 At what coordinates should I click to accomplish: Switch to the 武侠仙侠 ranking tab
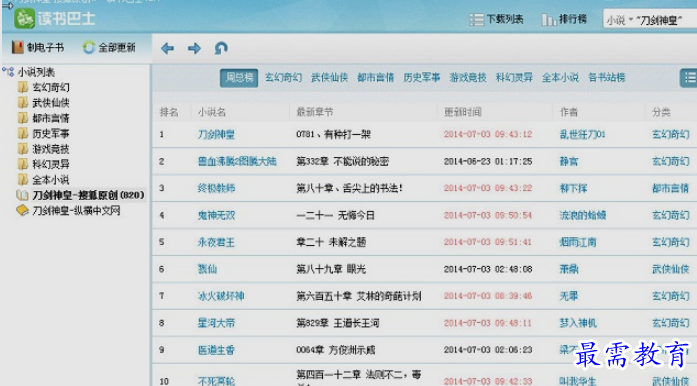coord(329,78)
